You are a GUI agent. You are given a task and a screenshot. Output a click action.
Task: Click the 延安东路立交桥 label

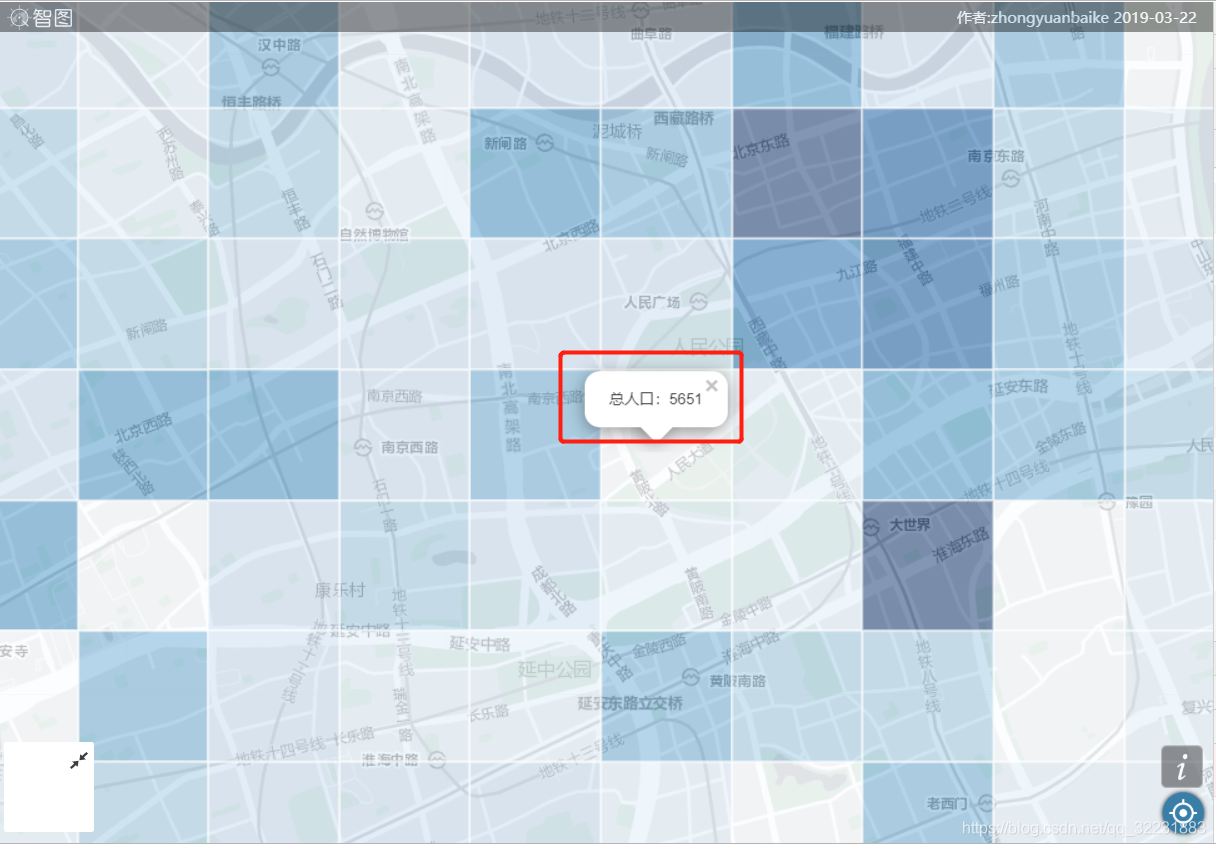[x=631, y=703]
